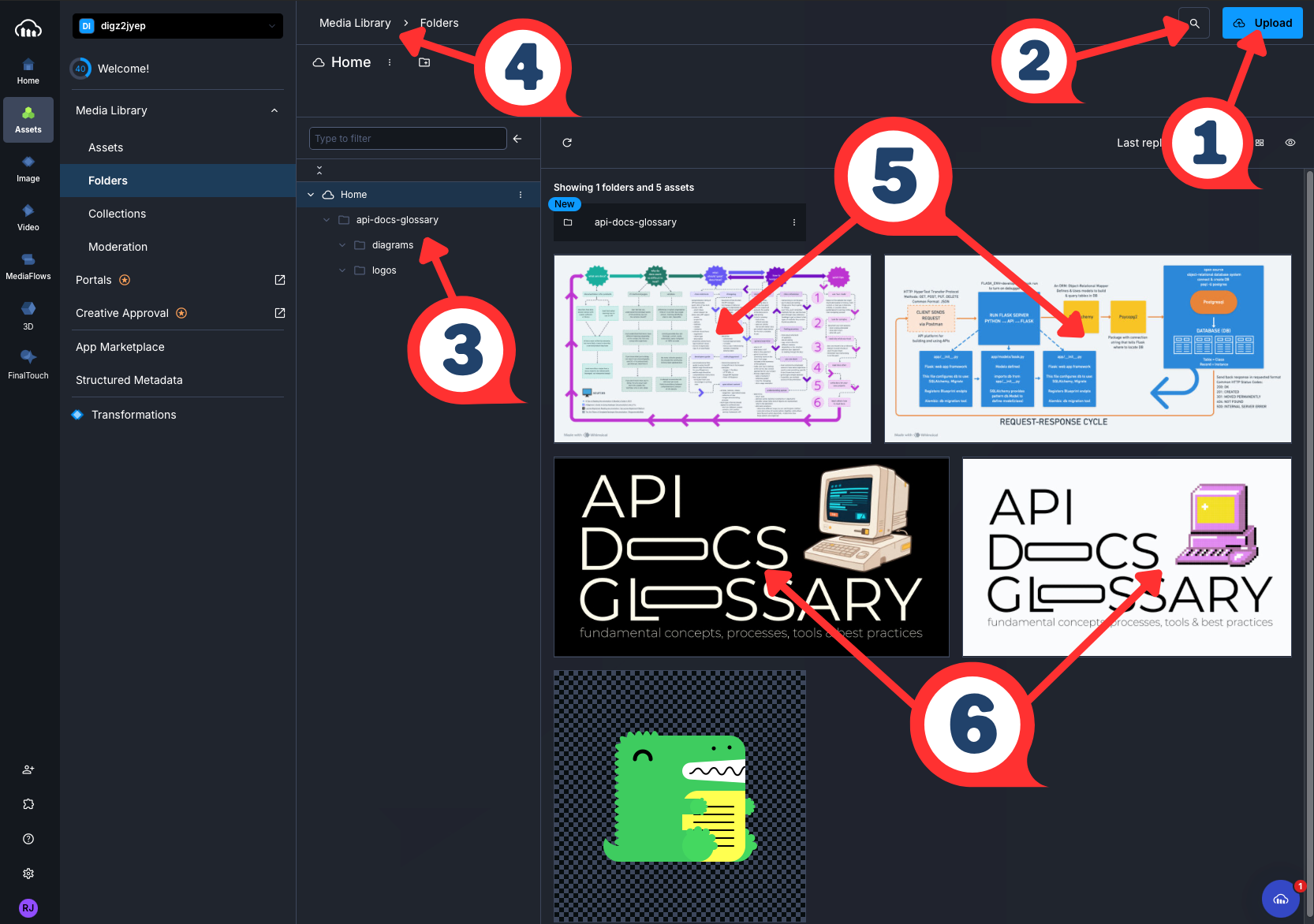
Task: Click the Upload button
Action: pyautogui.click(x=1262, y=23)
